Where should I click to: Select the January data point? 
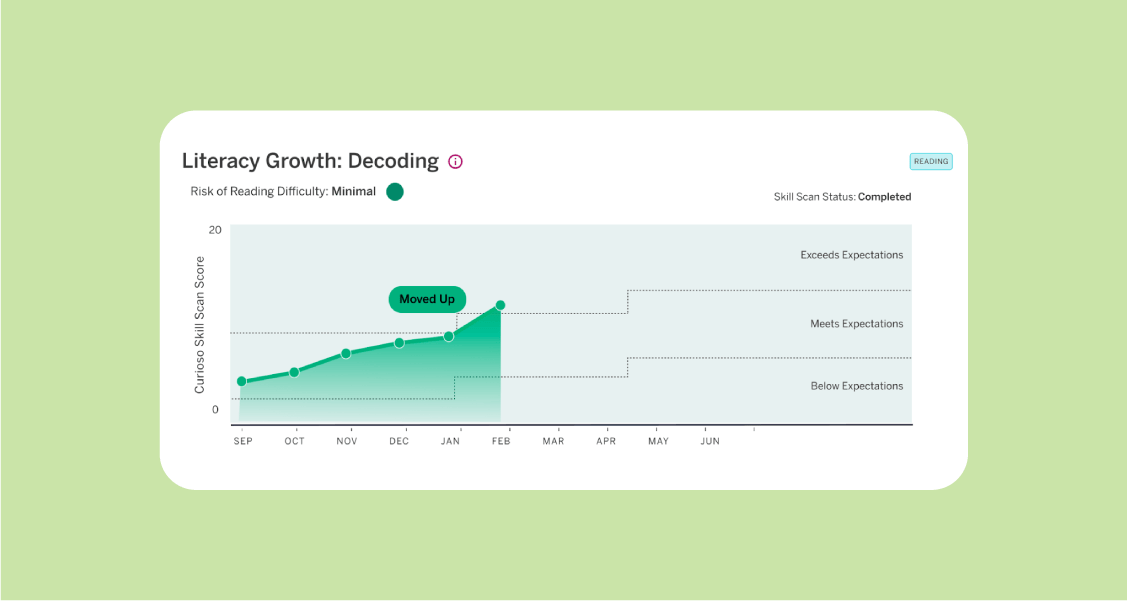pos(449,336)
